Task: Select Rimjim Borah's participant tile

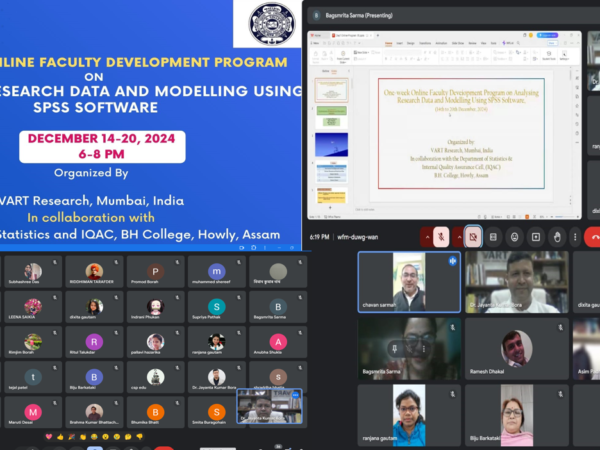Action: (33, 342)
